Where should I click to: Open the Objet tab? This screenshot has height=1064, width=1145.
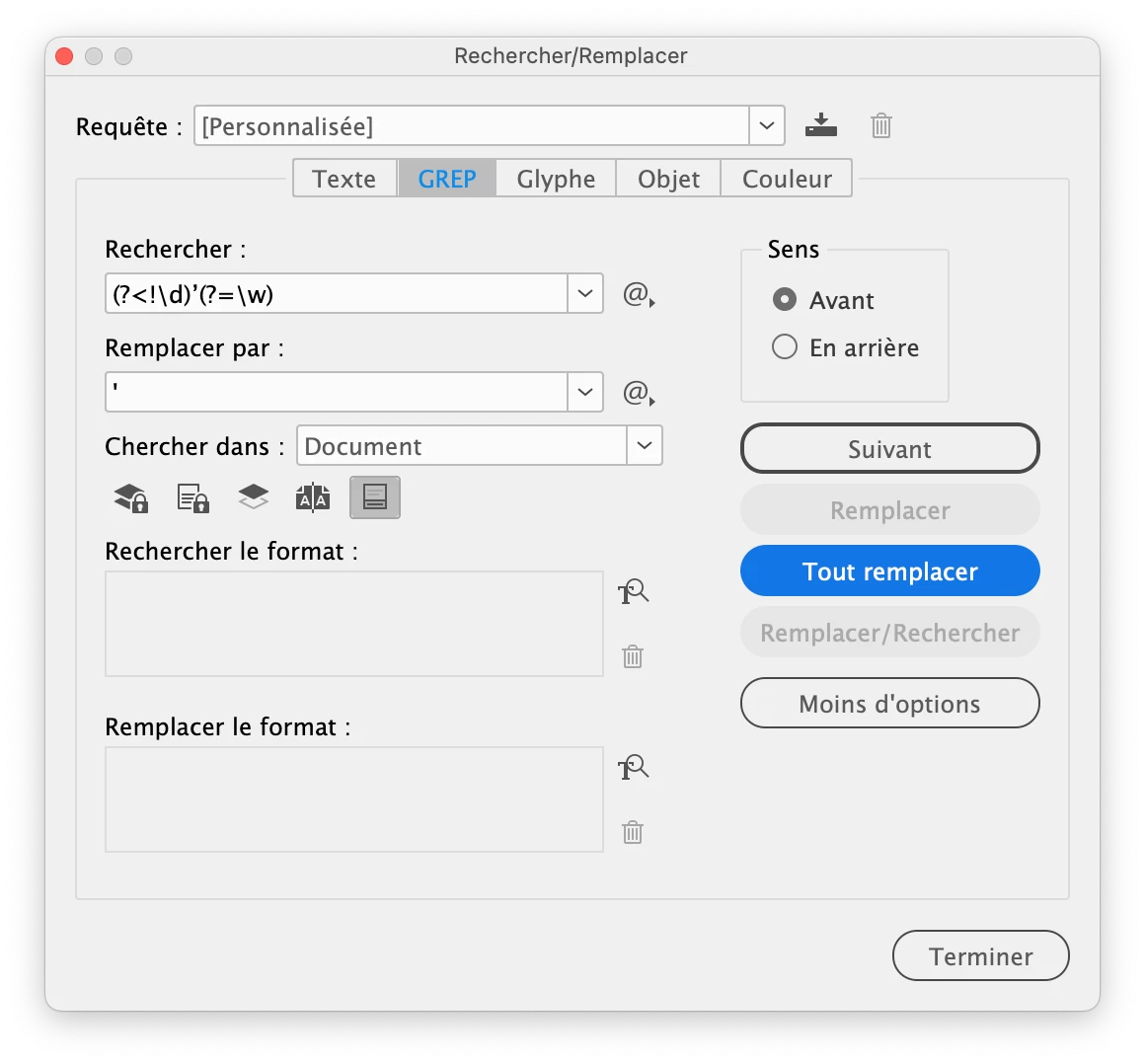coord(668,179)
